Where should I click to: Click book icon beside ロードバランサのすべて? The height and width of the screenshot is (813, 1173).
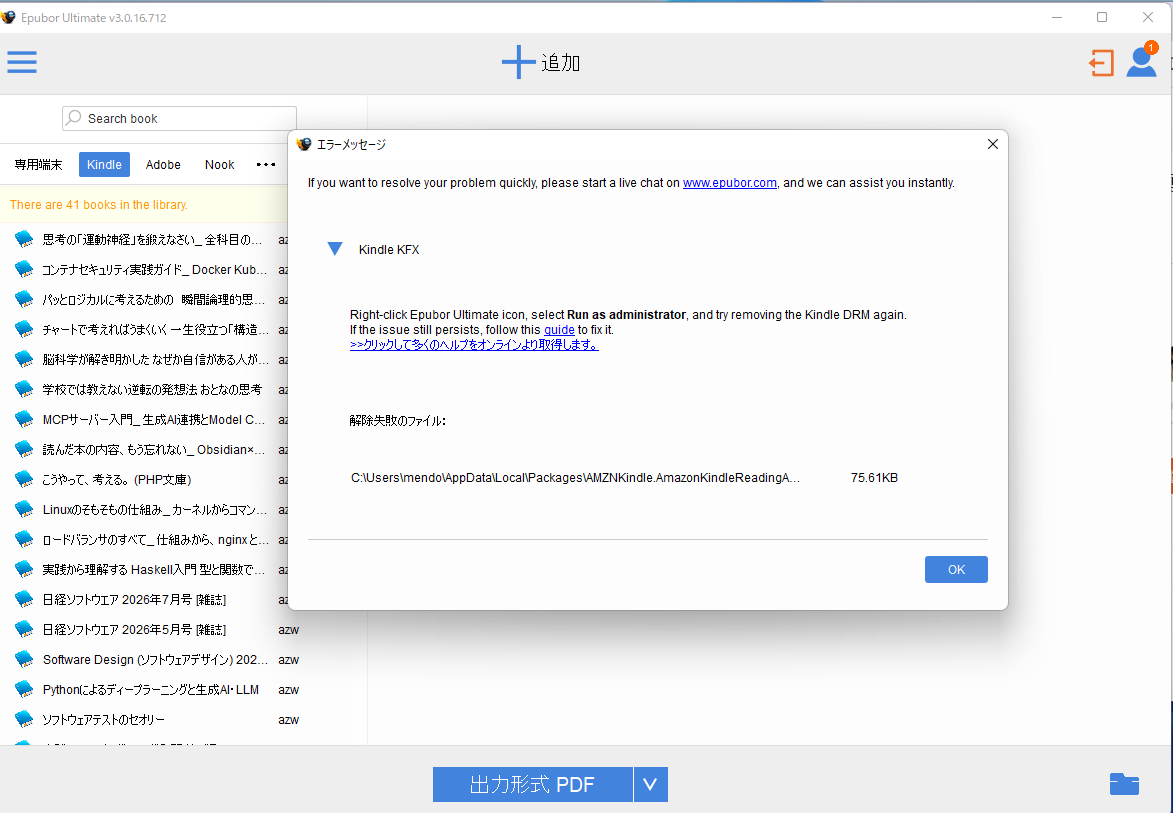pos(24,539)
